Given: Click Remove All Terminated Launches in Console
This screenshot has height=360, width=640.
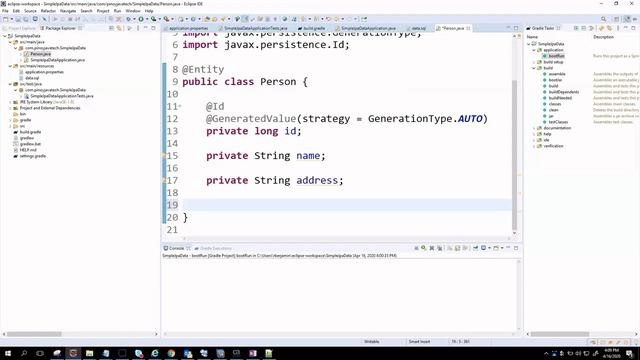Looking at the screenshot, I should click(x=440, y=248).
